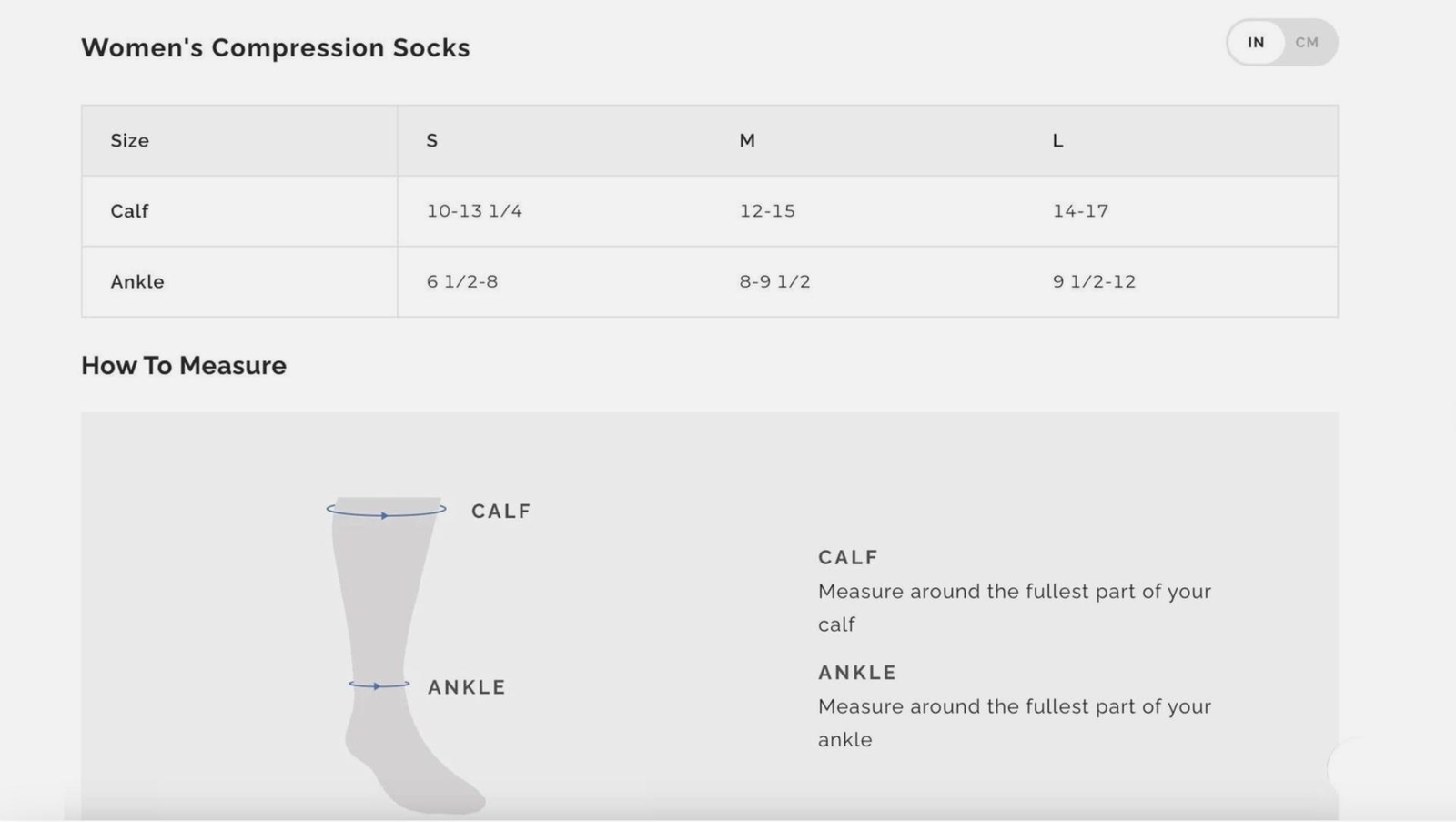
Task: Click the 9 1/2-12 ankle measurement cell
Action: tap(1181, 282)
